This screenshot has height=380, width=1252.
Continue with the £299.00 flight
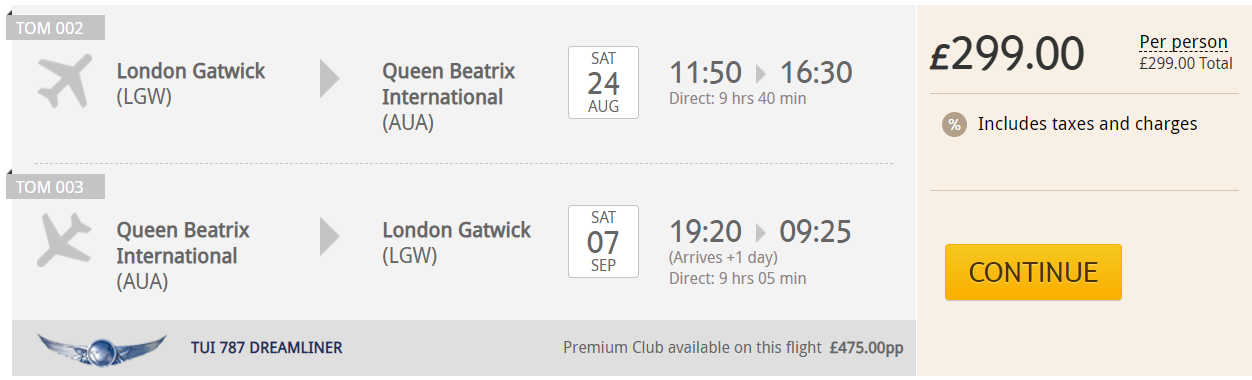[1033, 272]
